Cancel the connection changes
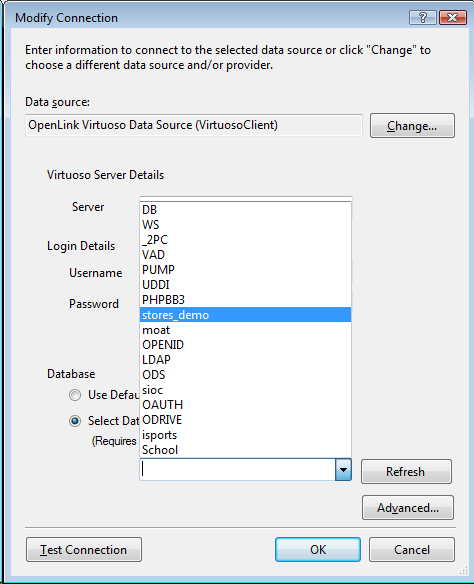474x584 pixels. pyautogui.click(x=412, y=549)
